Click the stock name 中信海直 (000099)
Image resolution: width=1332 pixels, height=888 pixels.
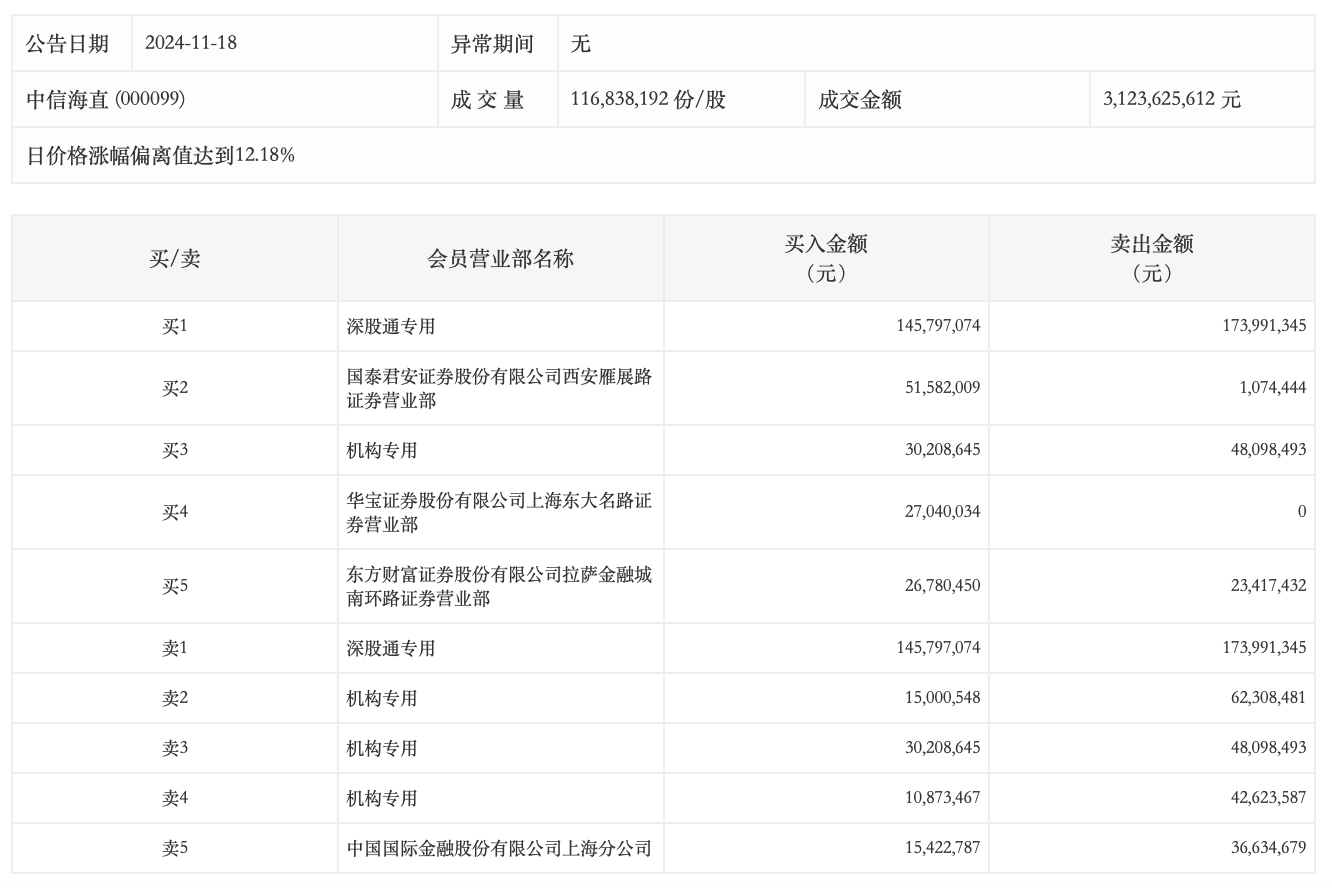point(106,99)
